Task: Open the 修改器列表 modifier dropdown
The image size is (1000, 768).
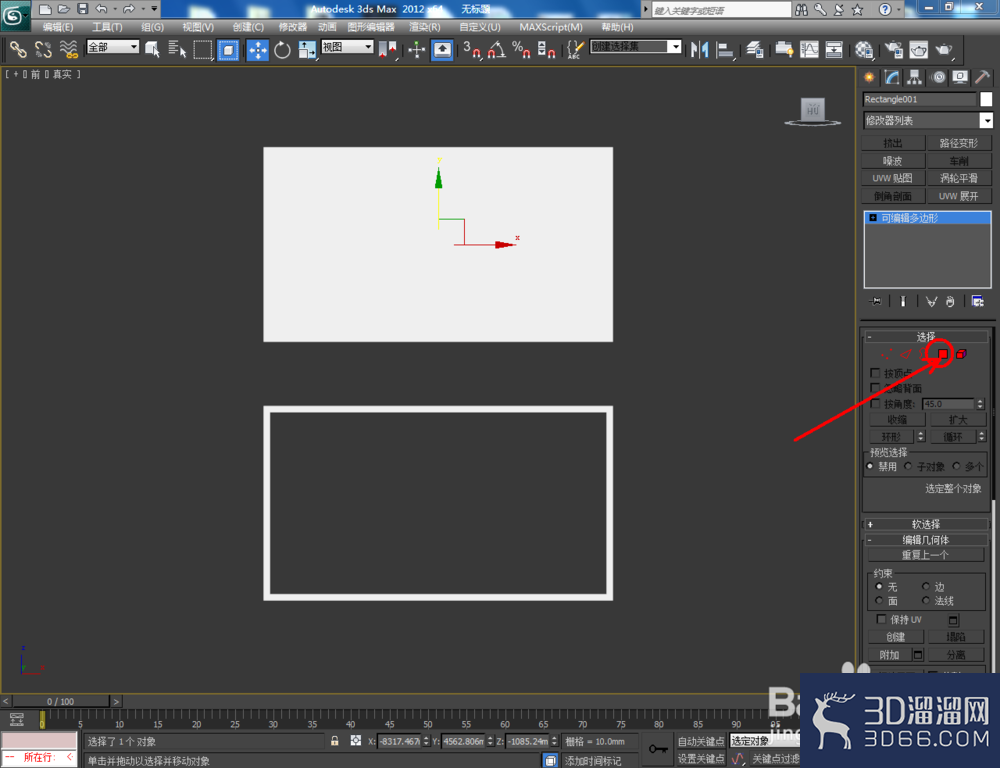Action: click(x=928, y=120)
